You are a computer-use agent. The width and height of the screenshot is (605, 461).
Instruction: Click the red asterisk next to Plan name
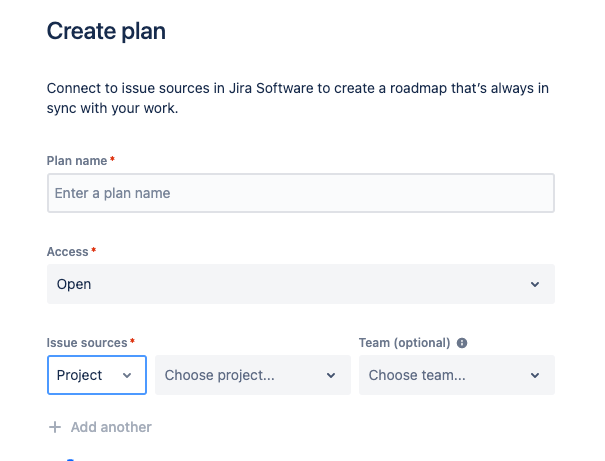[112, 161]
